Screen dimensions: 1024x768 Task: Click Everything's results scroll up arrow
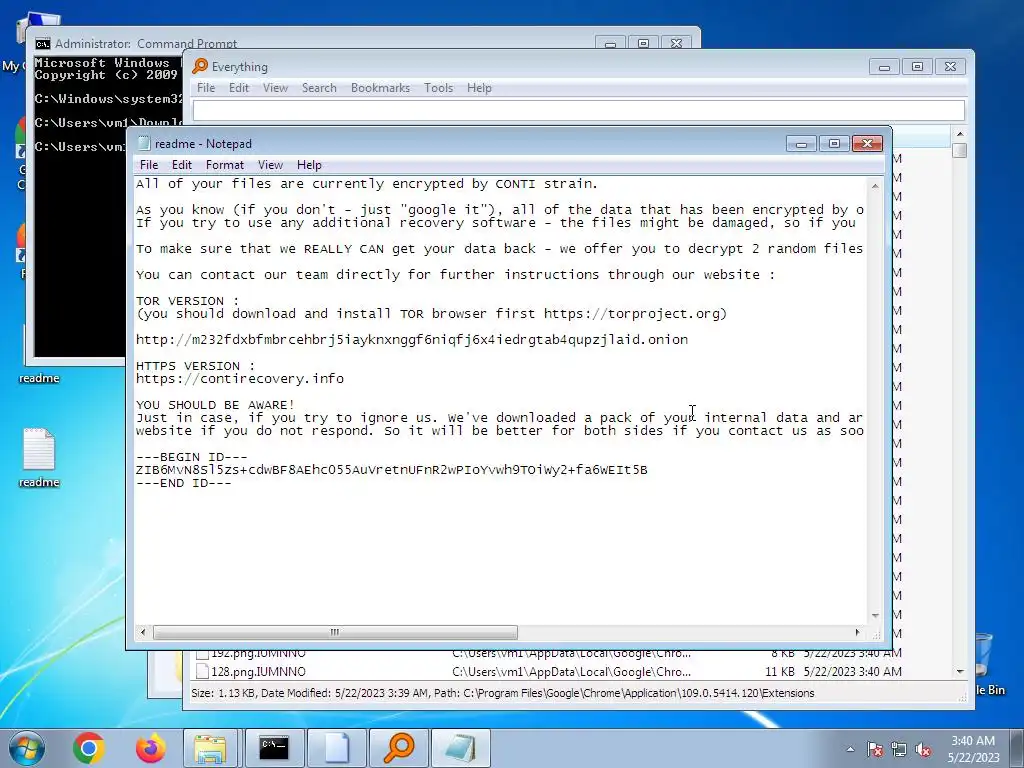click(959, 134)
